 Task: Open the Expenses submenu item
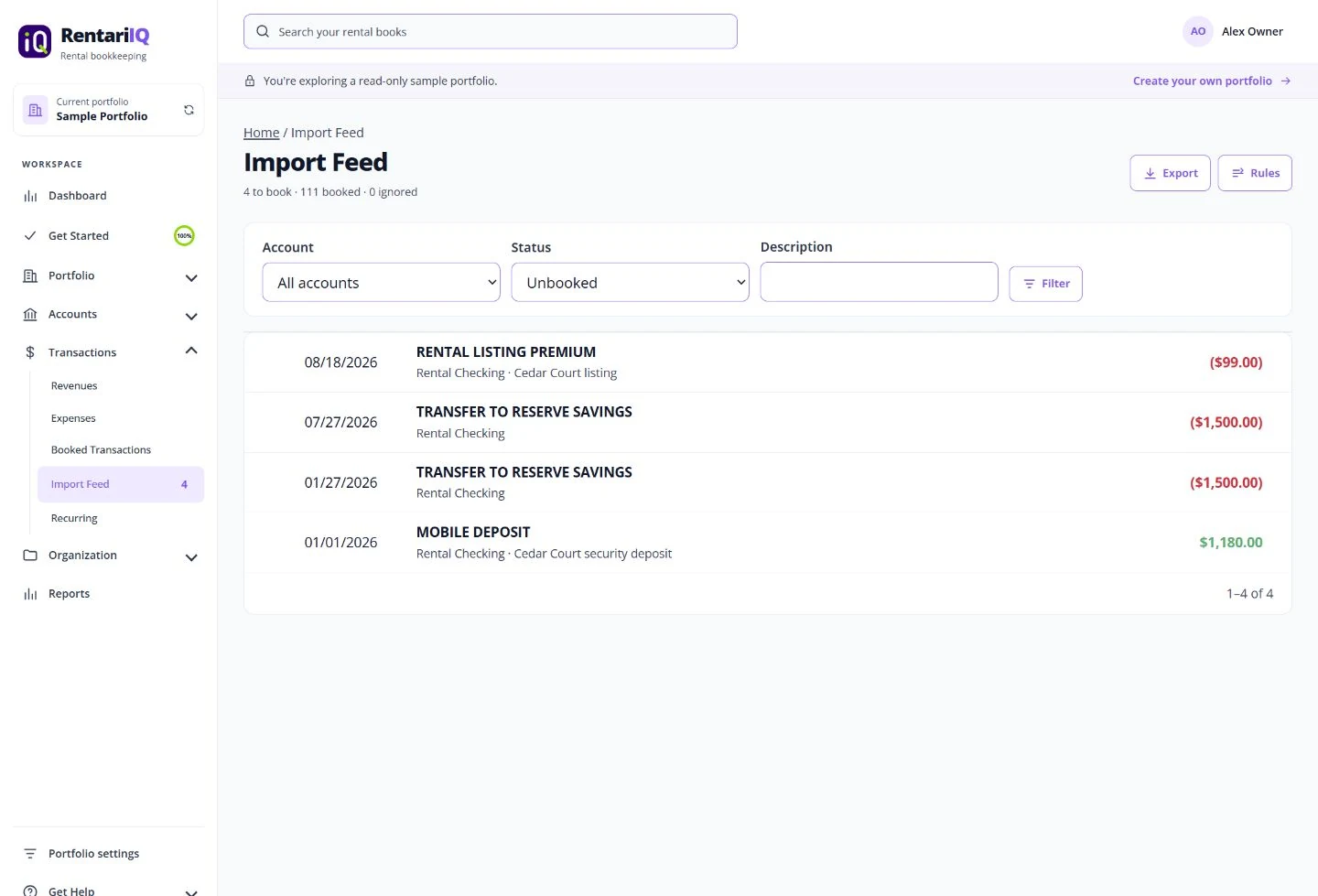73,418
